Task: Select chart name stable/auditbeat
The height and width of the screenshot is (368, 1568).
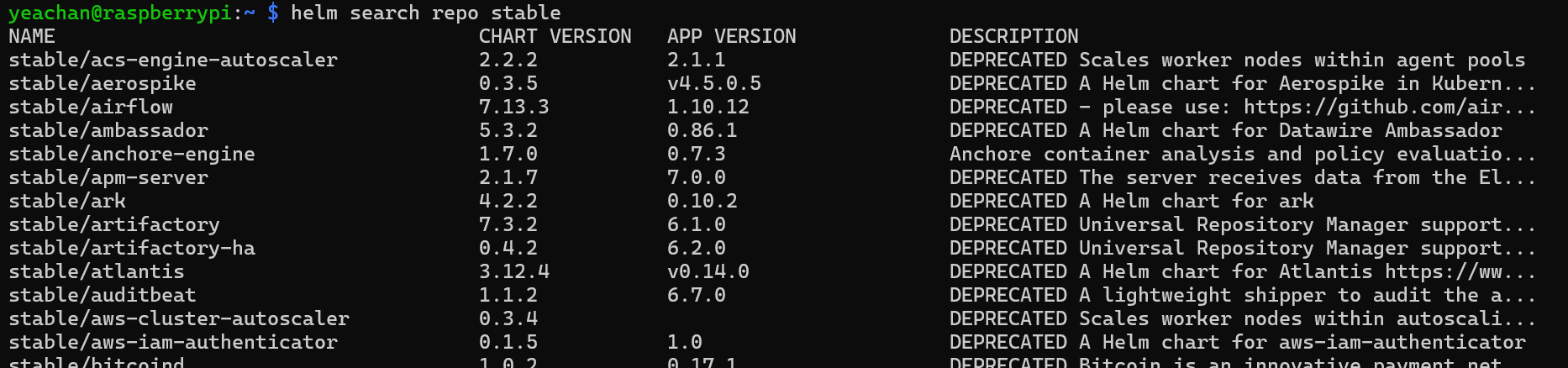Action: click(103, 295)
